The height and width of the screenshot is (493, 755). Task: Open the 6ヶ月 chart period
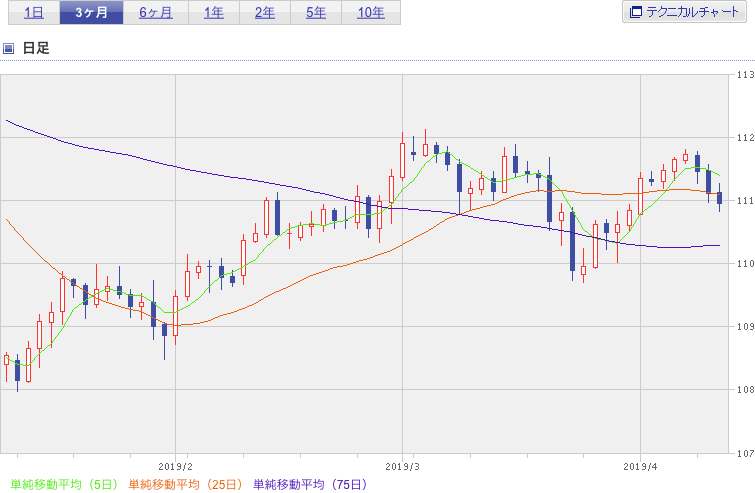pyautogui.click(x=156, y=13)
